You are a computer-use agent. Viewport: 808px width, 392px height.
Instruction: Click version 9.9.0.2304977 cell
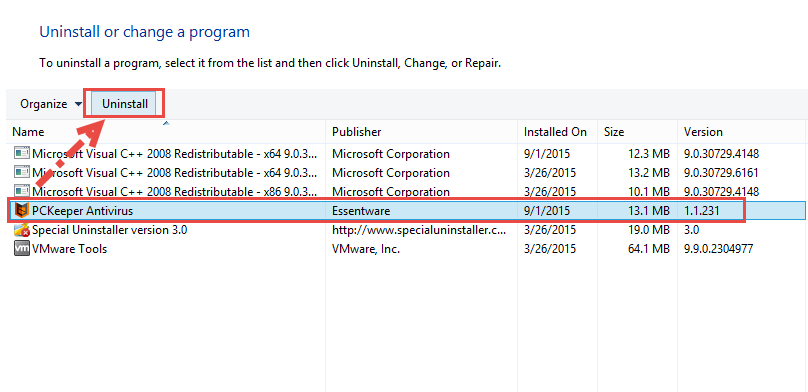click(x=718, y=249)
